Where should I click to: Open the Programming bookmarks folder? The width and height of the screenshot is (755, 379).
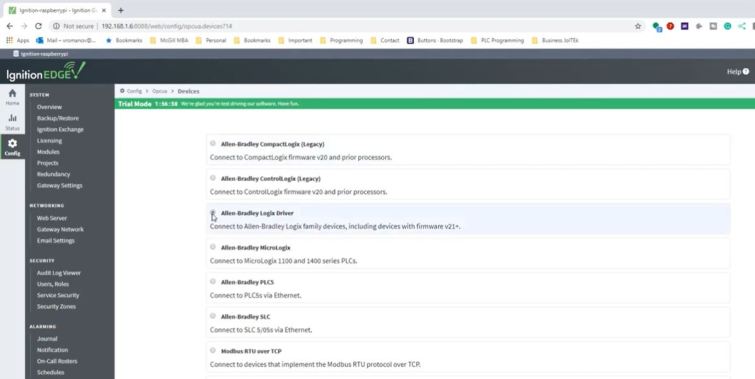pos(341,40)
